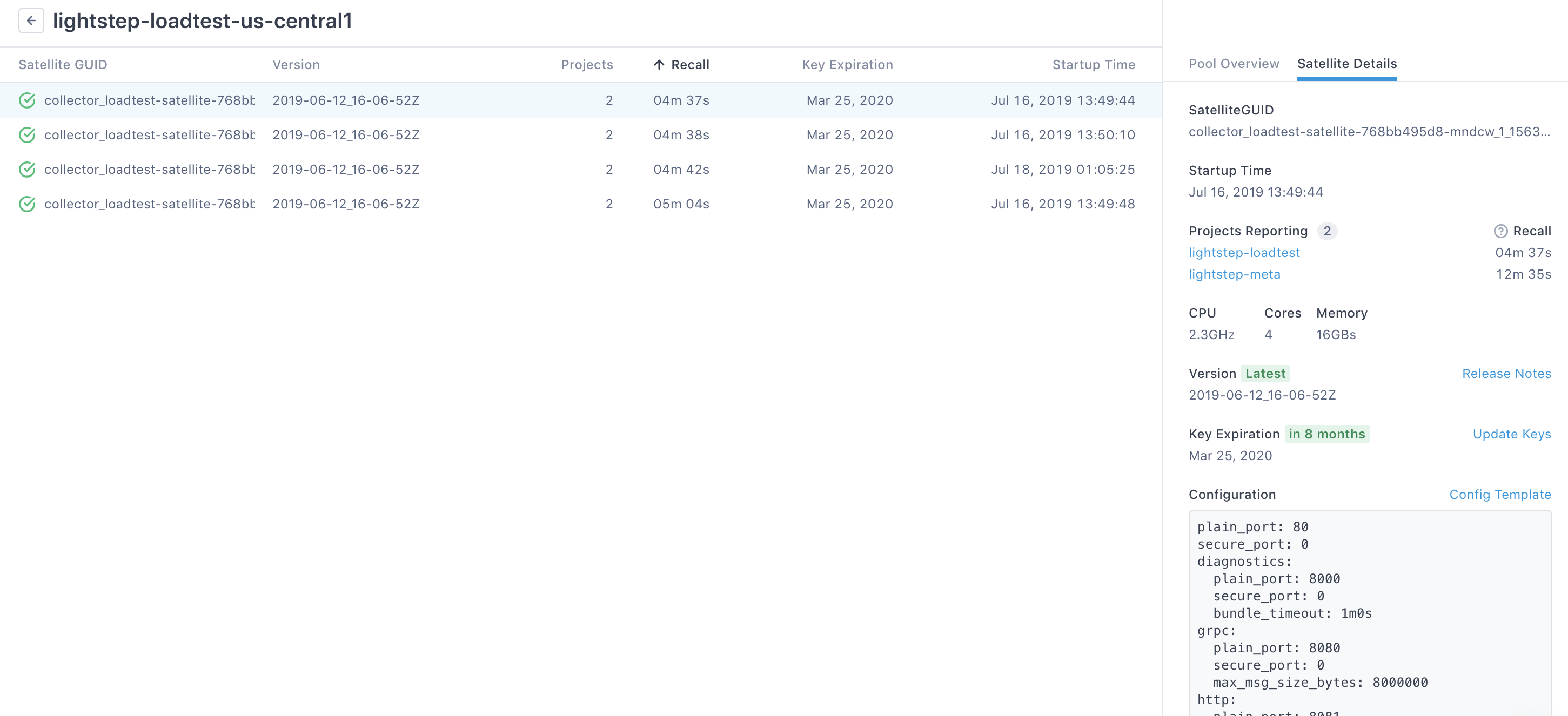Open the lightstep-loadtest project link

coord(1244,253)
